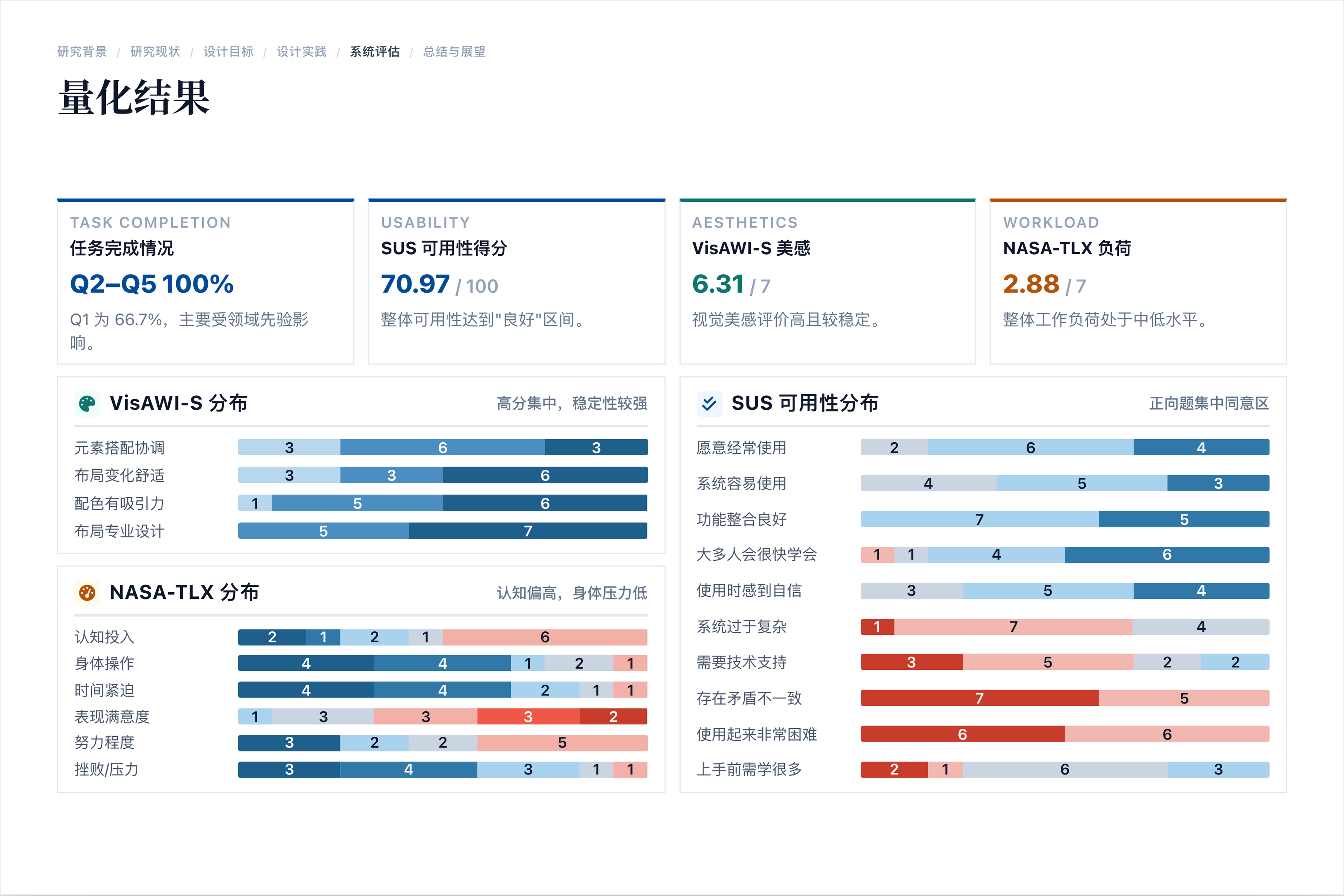Click the 认知偏高，身体压力低 caption
The image size is (1344, 896).
click(572, 593)
